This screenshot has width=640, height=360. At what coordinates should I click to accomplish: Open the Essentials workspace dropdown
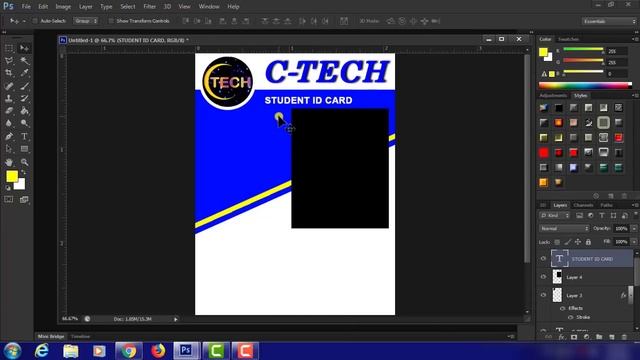coord(609,21)
